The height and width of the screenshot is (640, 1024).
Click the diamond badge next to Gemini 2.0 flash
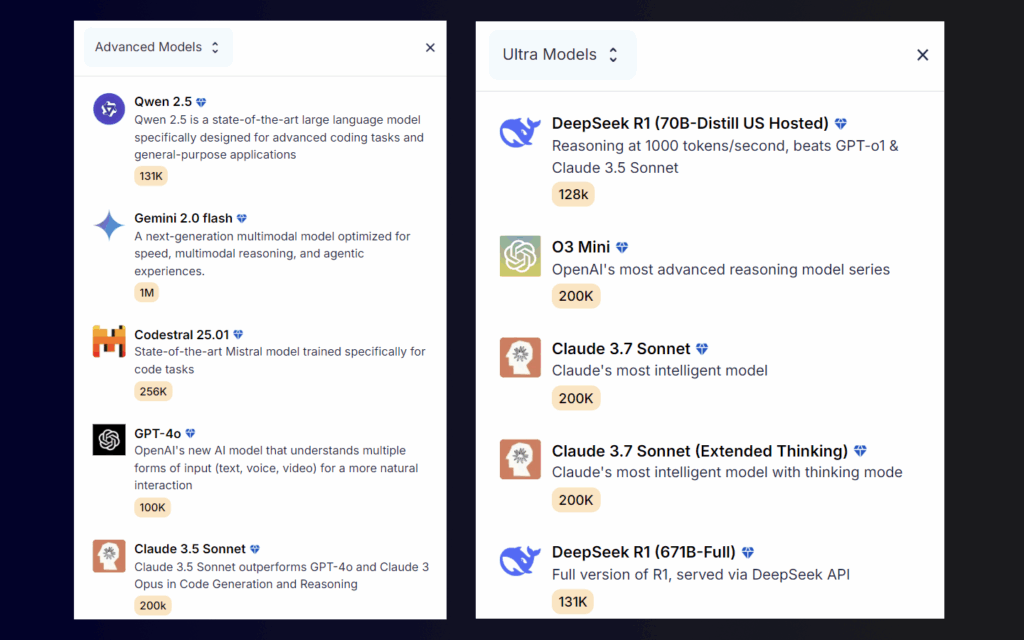click(x=242, y=218)
